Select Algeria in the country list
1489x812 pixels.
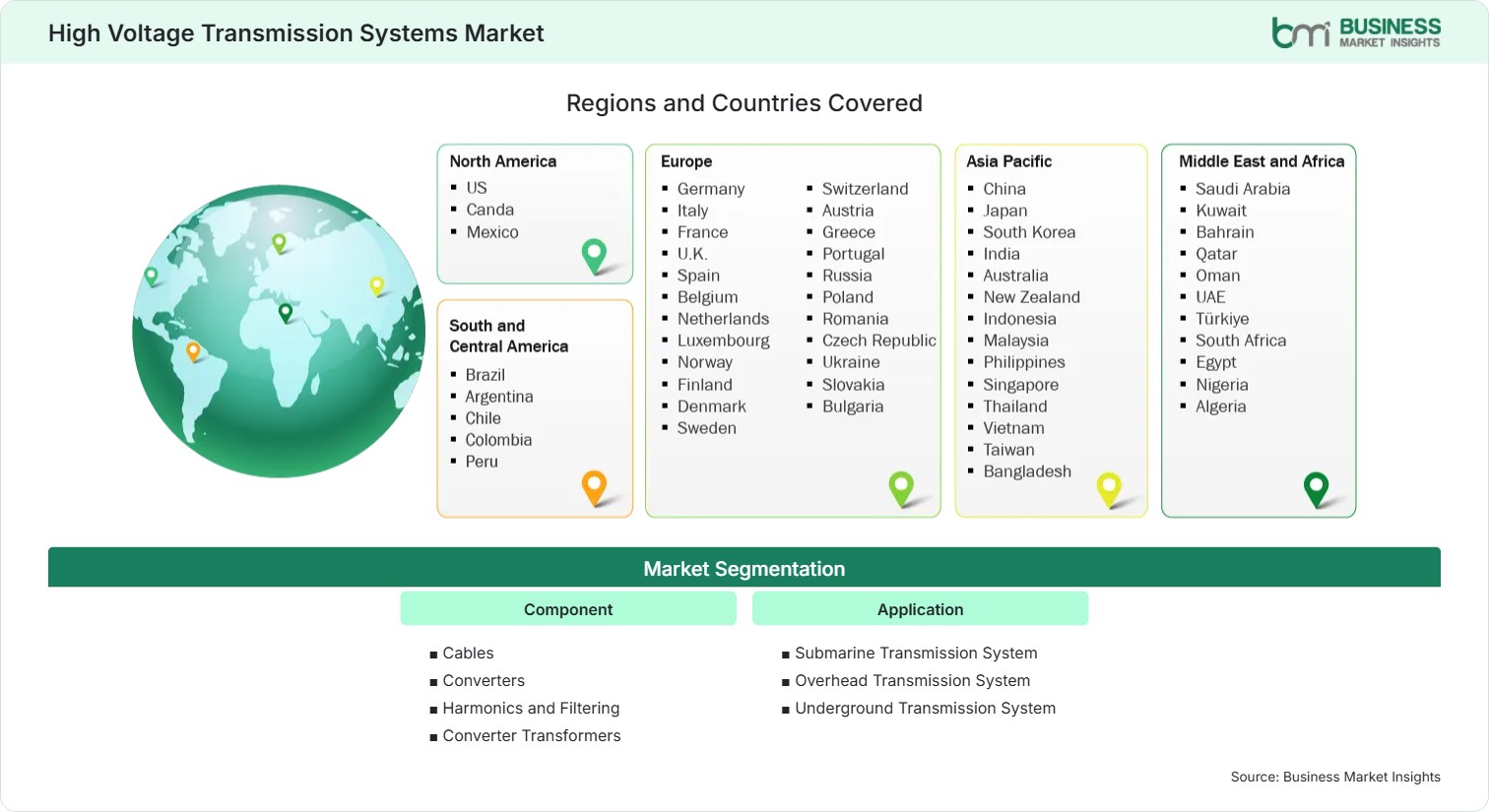(1221, 406)
